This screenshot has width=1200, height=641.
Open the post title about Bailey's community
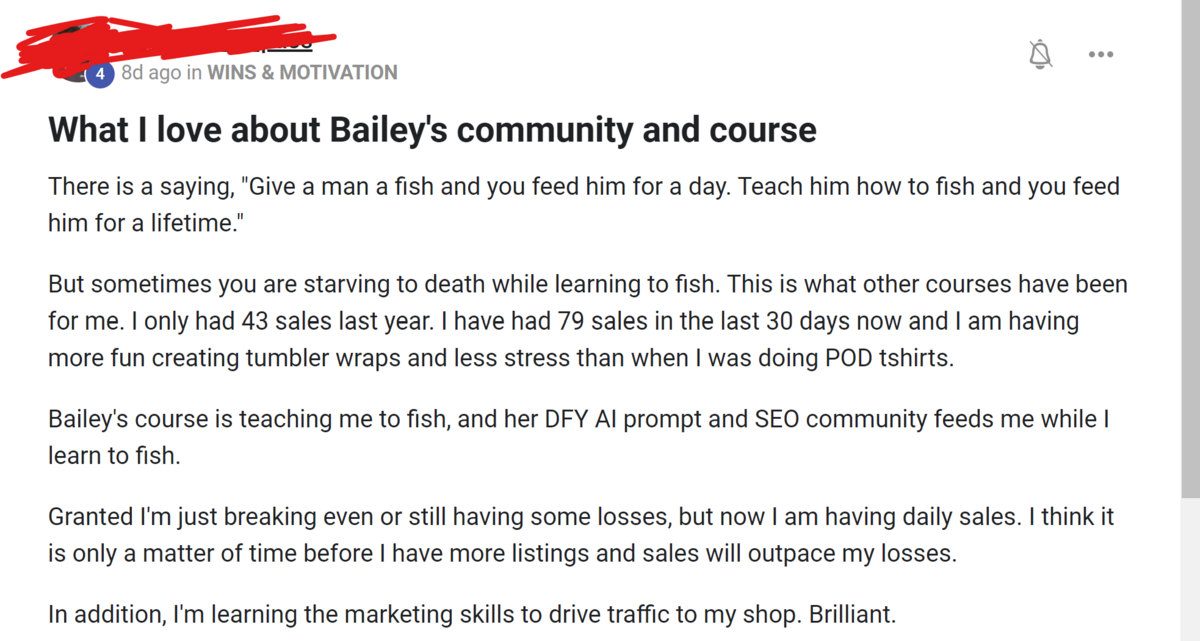click(432, 130)
